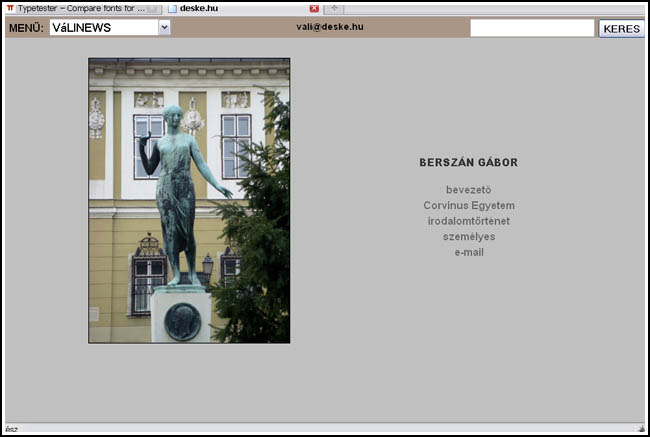Expand the MENÜ combo box arrow
The image size is (650, 437).
click(x=164, y=28)
